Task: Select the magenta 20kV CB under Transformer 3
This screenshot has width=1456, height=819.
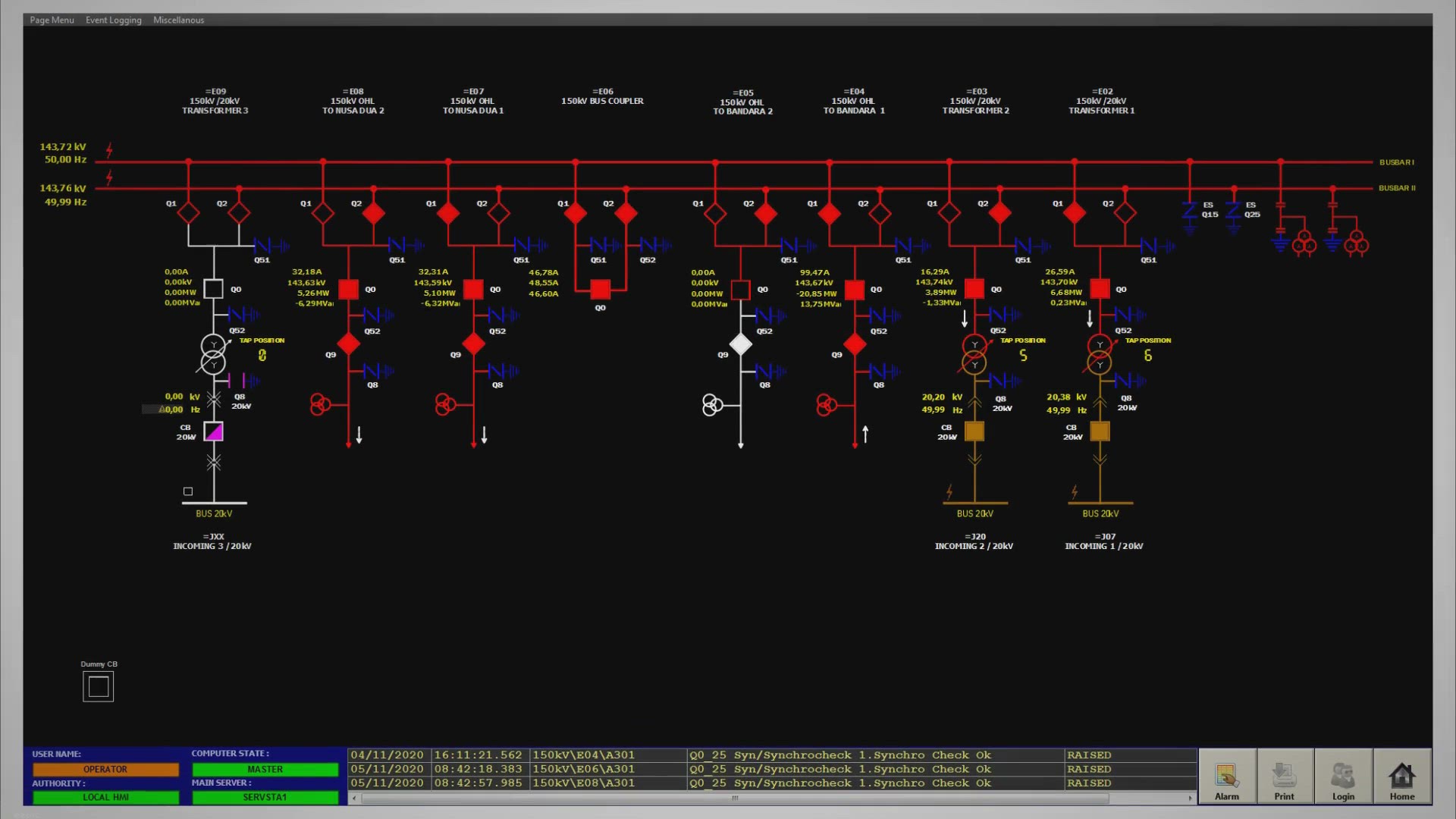Action: click(x=213, y=431)
